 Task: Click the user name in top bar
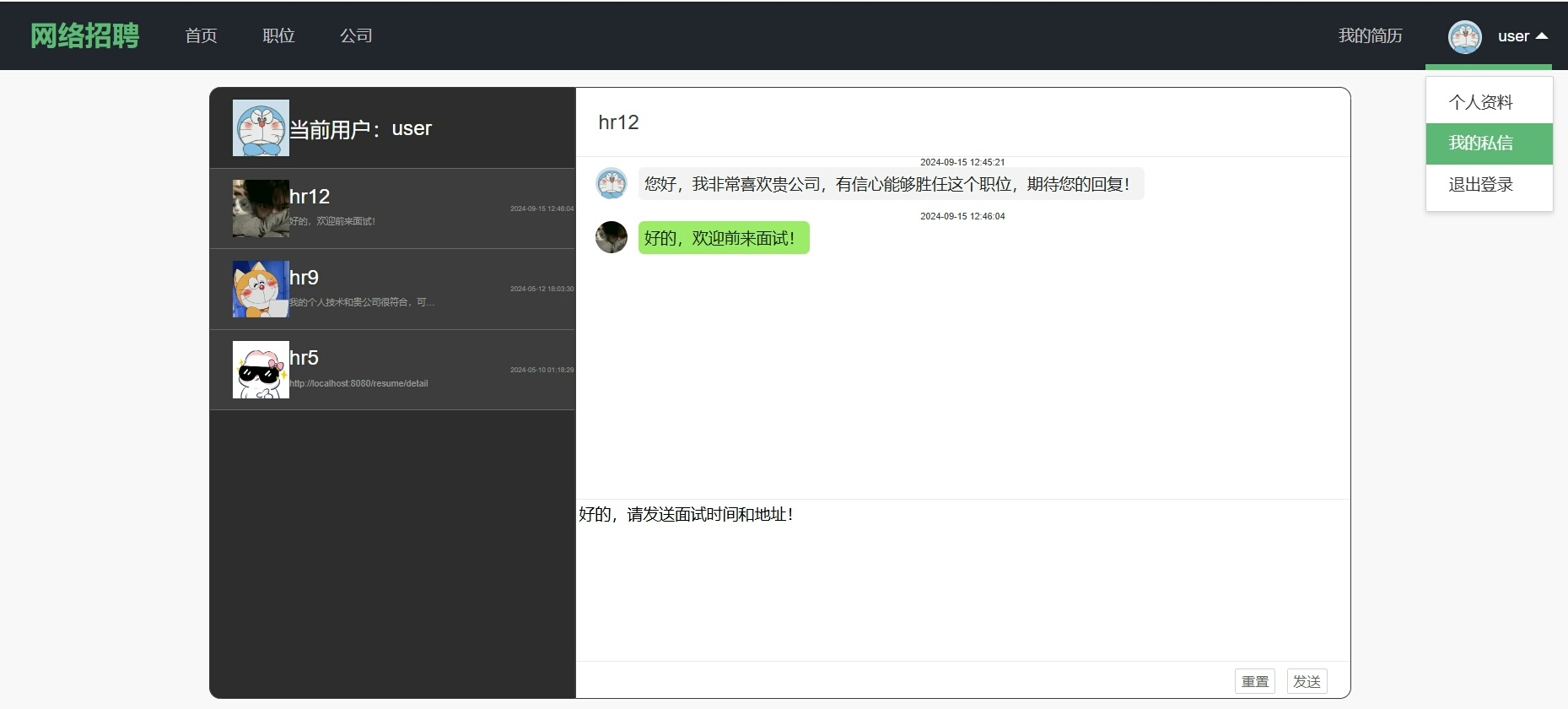(1513, 36)
